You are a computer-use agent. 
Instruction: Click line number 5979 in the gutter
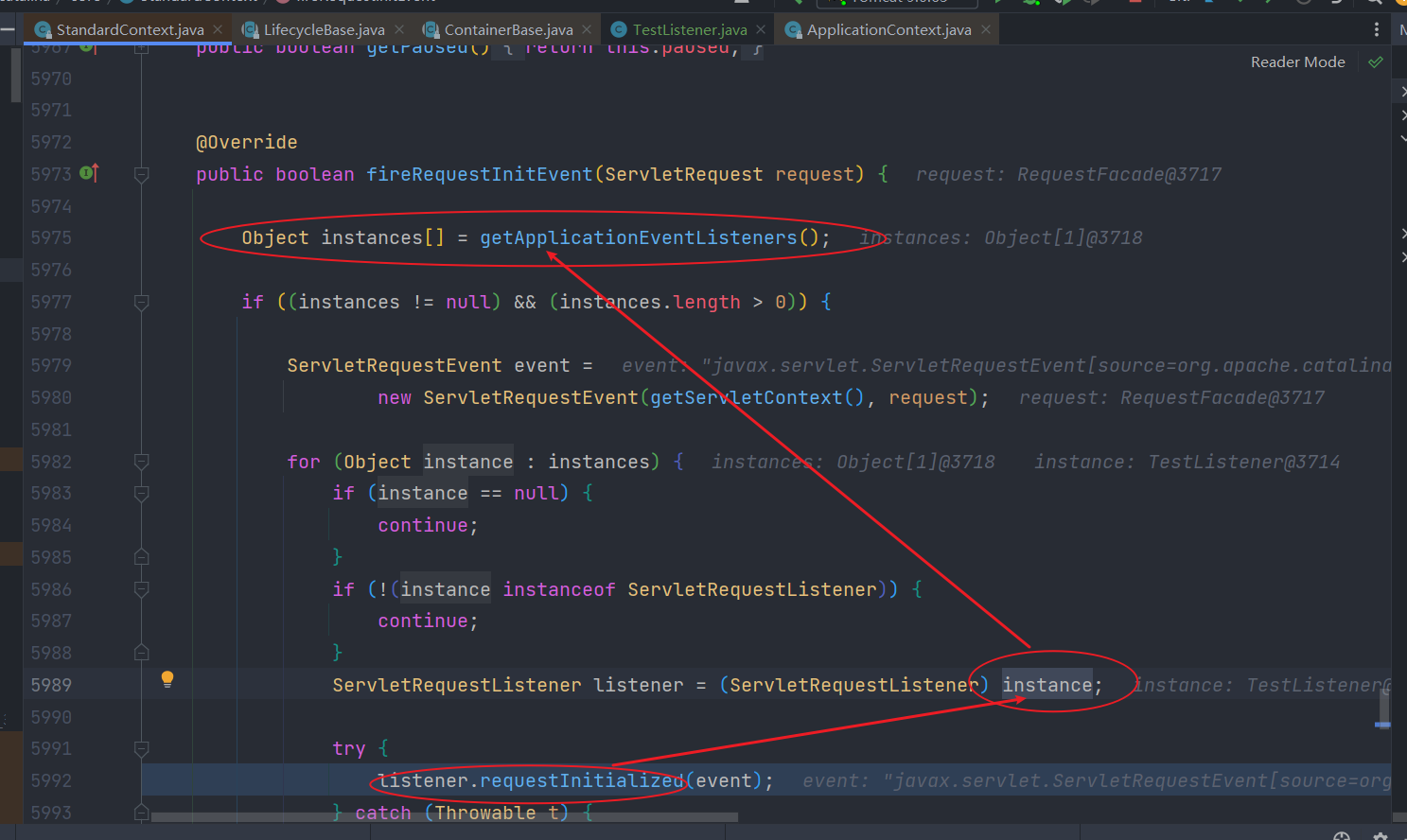[51, 365]
